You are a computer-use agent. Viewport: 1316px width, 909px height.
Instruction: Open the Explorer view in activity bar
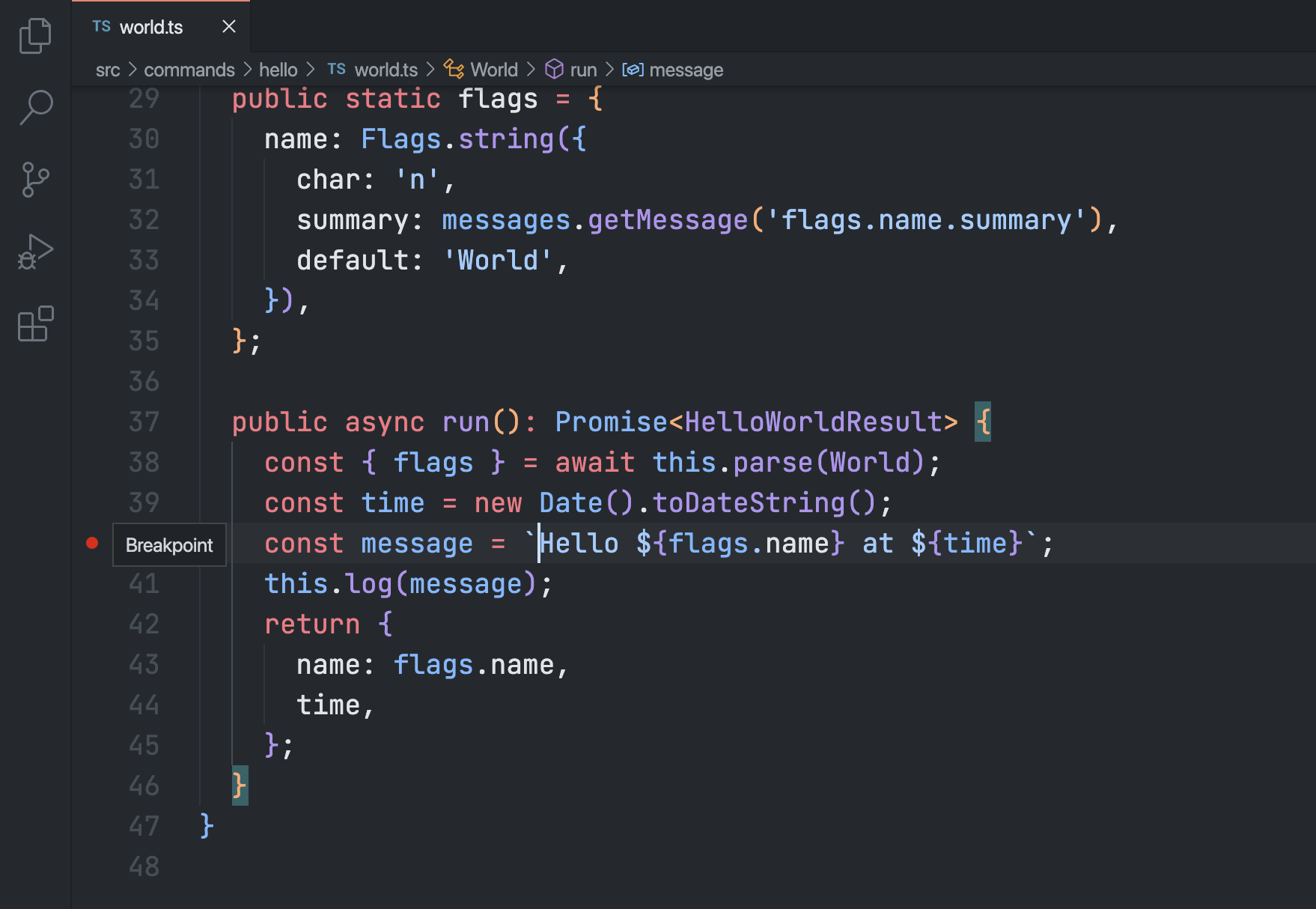coord(35,36)
